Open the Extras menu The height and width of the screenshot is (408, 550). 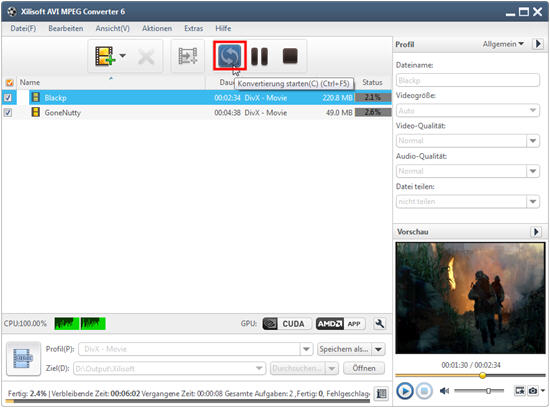tap(194, 28)
